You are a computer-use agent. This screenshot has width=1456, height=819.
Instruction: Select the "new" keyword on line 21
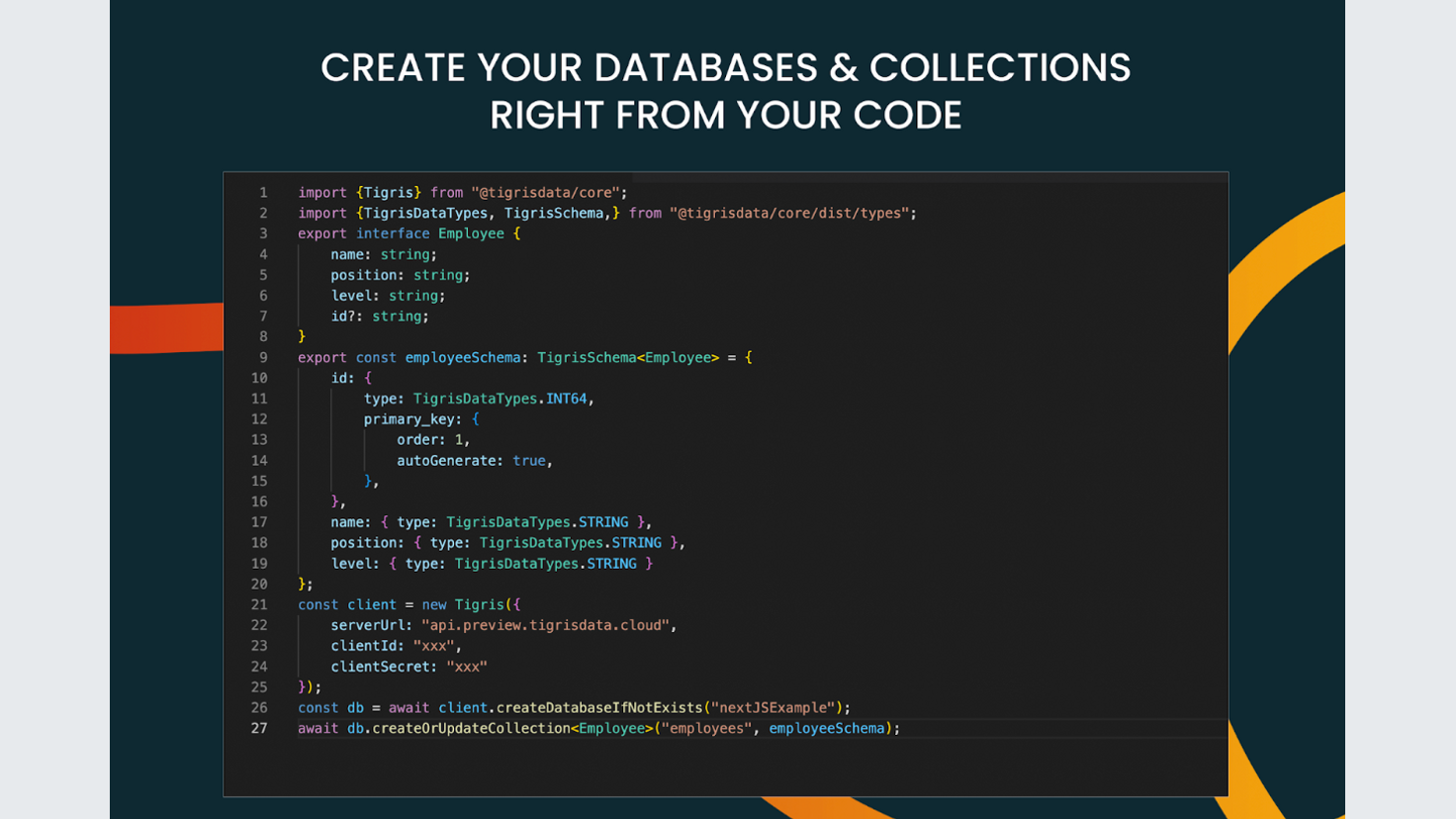tap(434, 604)
